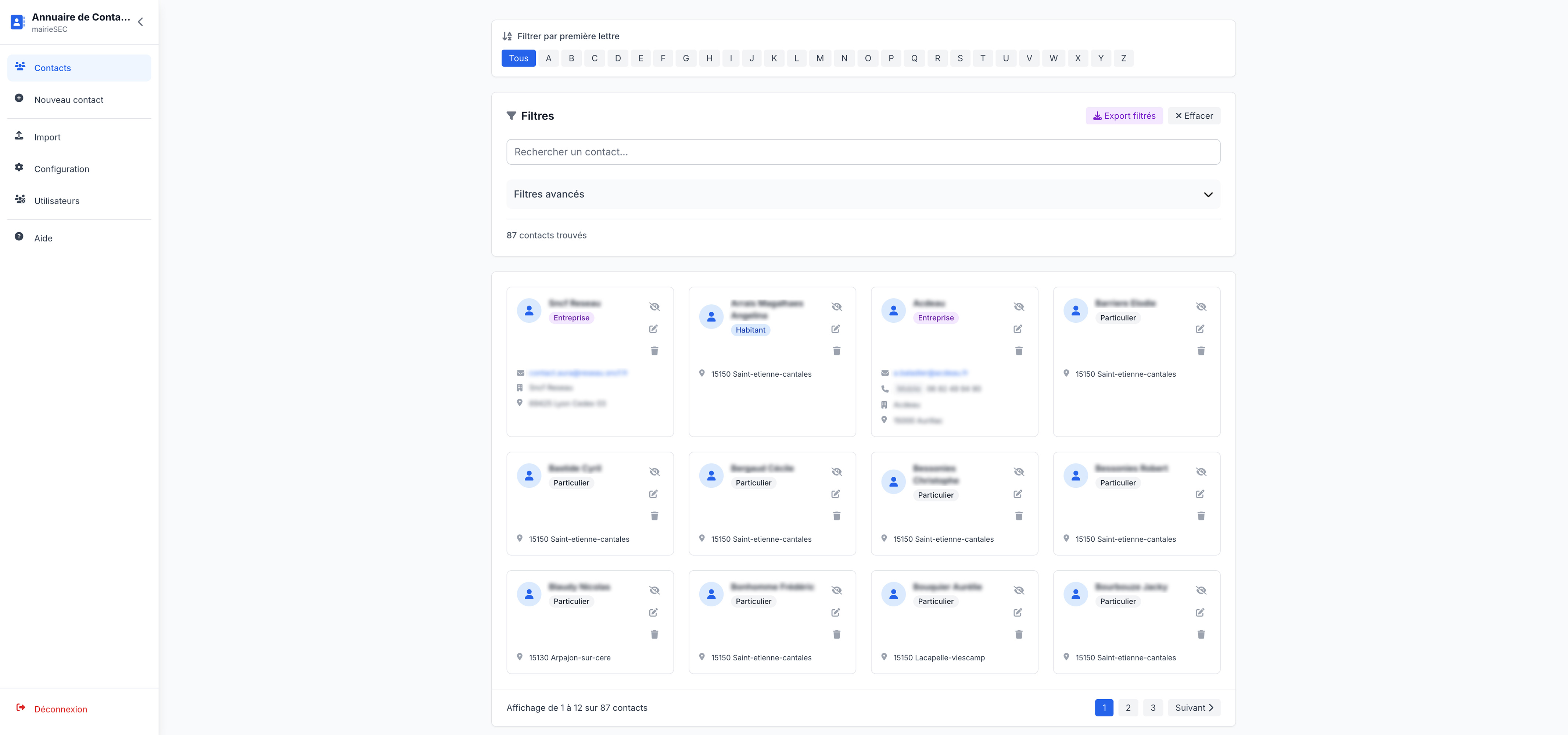
Task: Click the Déconnexion logout icon
Action: click(x=21, y=707)
